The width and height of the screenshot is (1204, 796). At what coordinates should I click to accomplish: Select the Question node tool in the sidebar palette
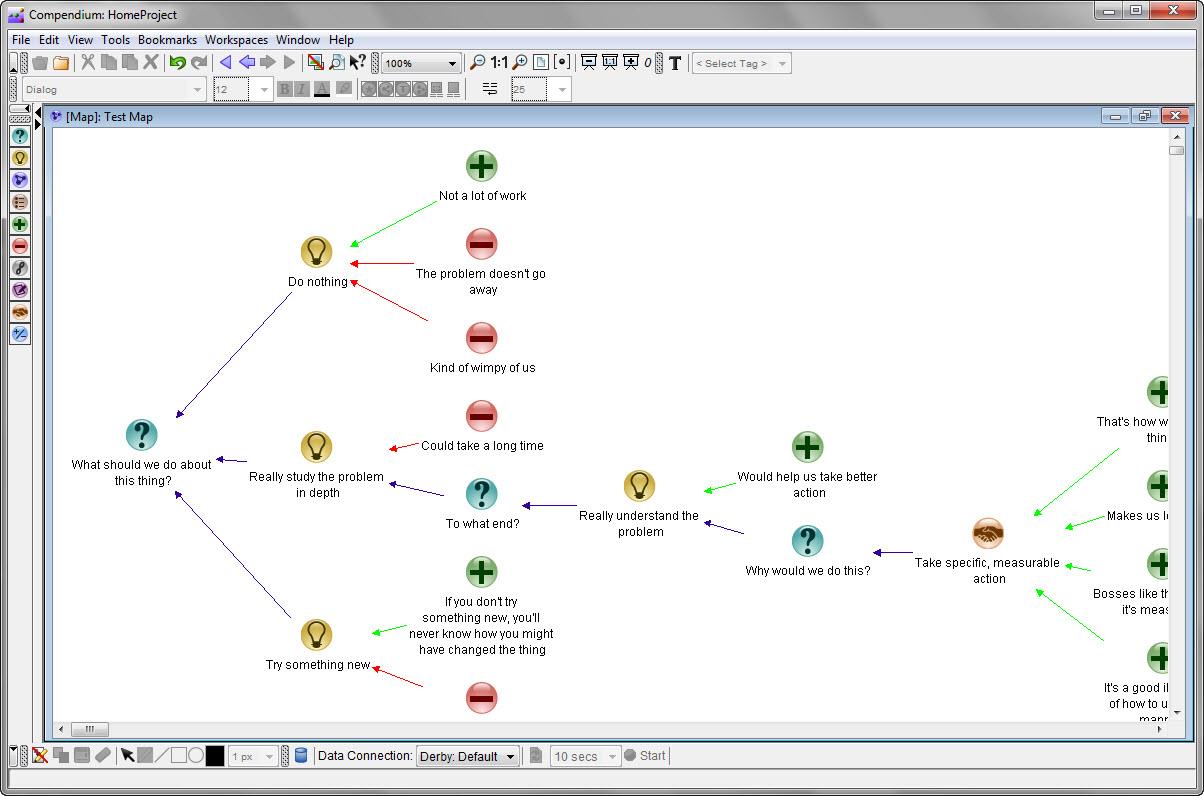click(x=19, y=136)
